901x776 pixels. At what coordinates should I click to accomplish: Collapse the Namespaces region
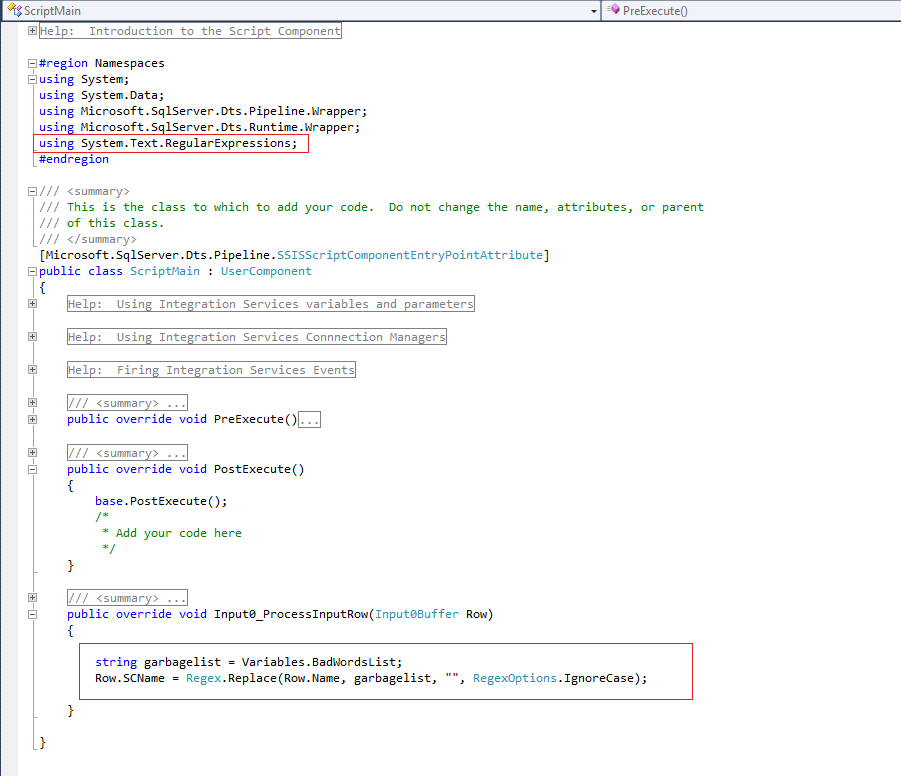pyautogui.click(x=32, y=62)
